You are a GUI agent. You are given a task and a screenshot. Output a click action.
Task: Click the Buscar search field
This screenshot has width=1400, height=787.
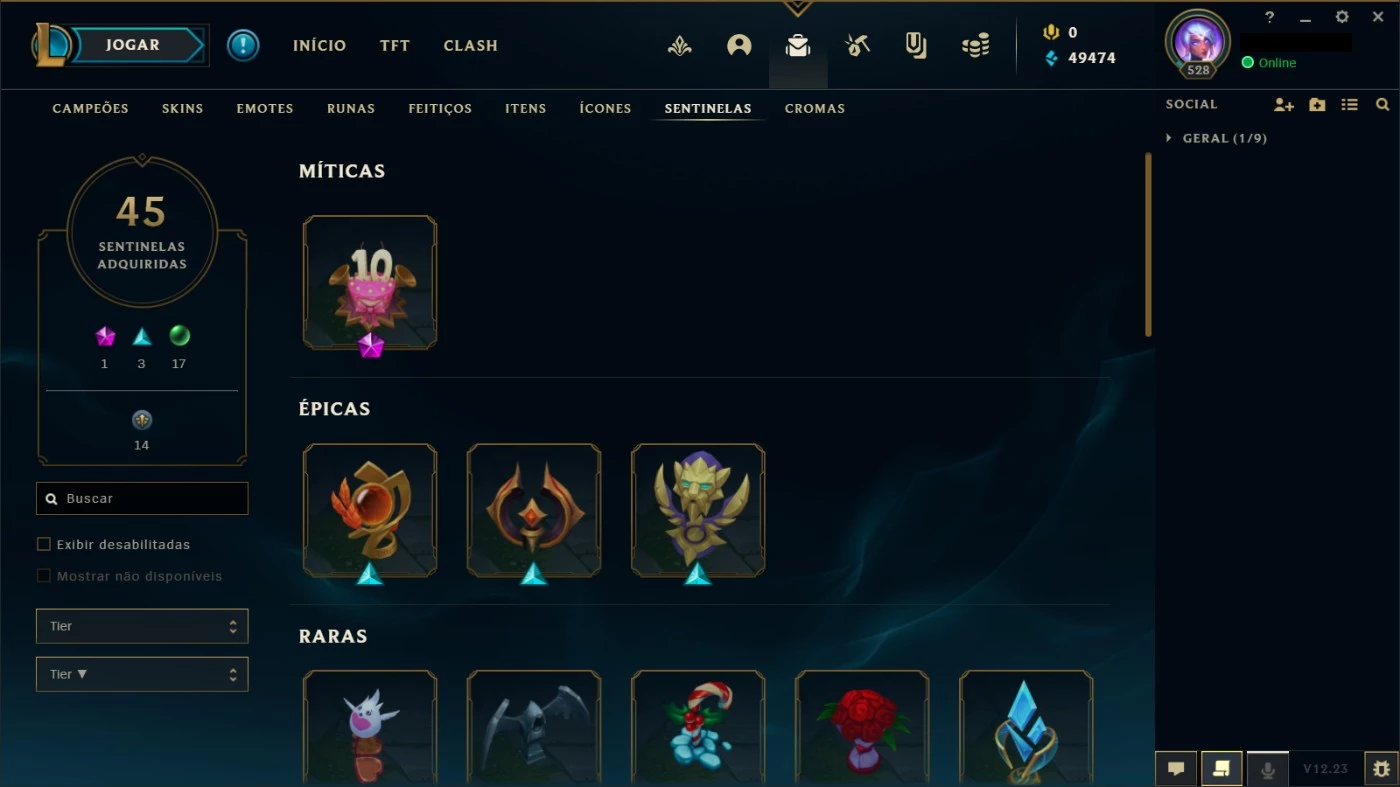tap(142, 498)
